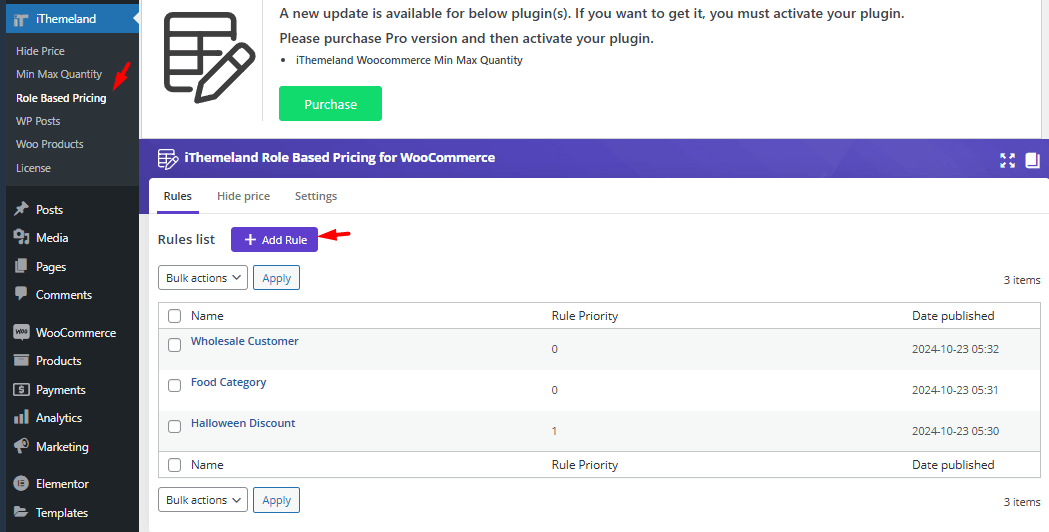Open Analytics via its bar chart icon
The height and width of the screenshot is (532, 1049).
point(21,418)
